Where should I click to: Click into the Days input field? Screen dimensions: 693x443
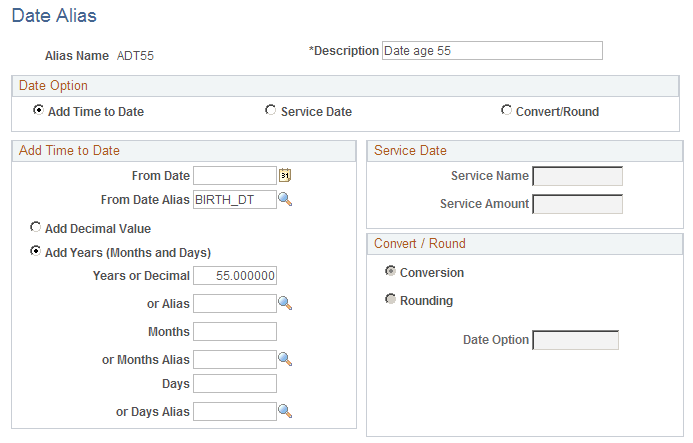234,384
